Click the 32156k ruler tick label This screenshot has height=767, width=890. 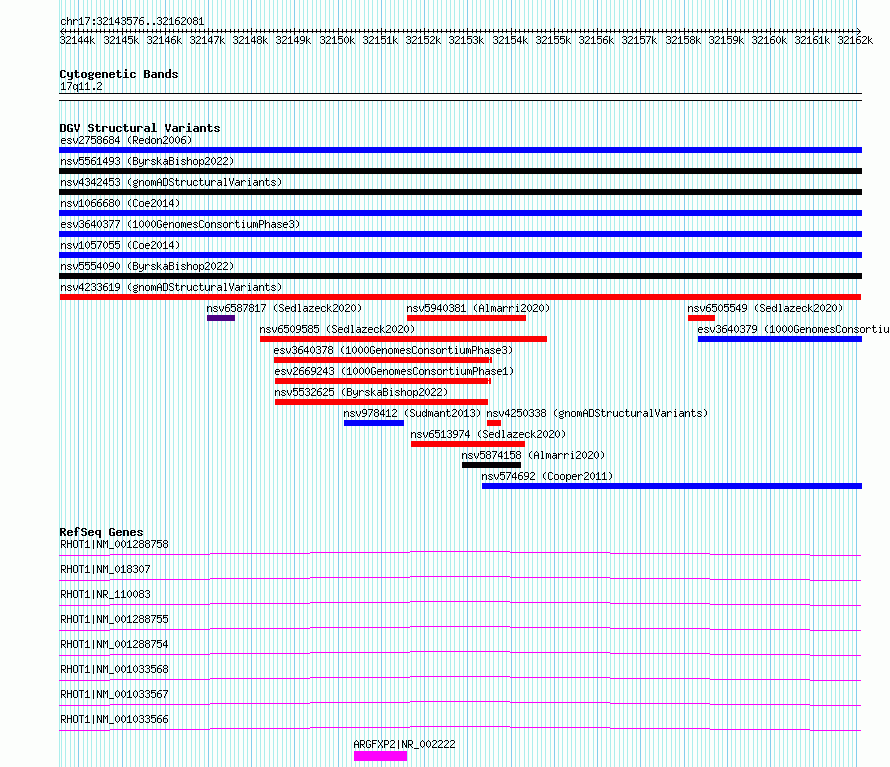pyautogui.click(x=596, y=40)
